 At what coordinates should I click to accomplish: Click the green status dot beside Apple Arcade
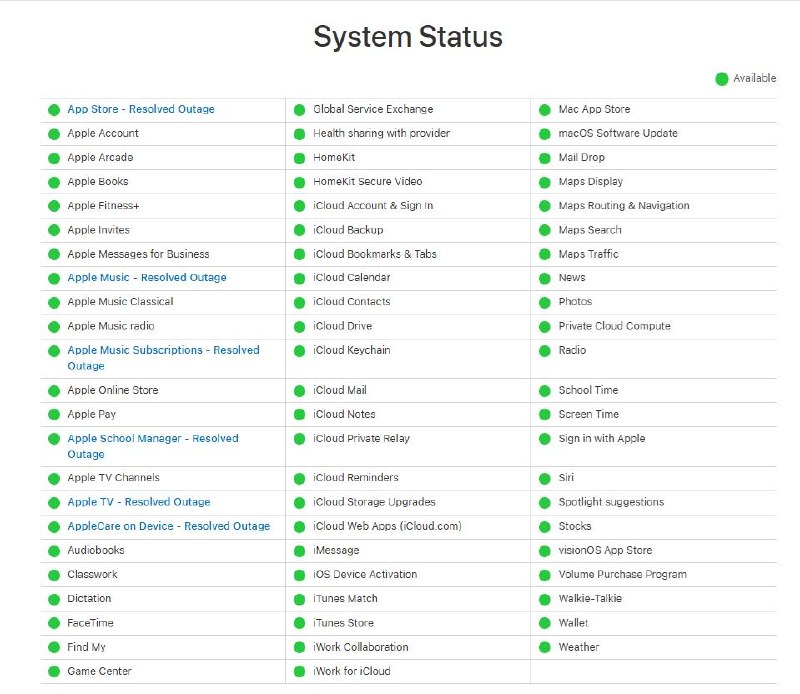pyautogui.click(x=54, y=158)
